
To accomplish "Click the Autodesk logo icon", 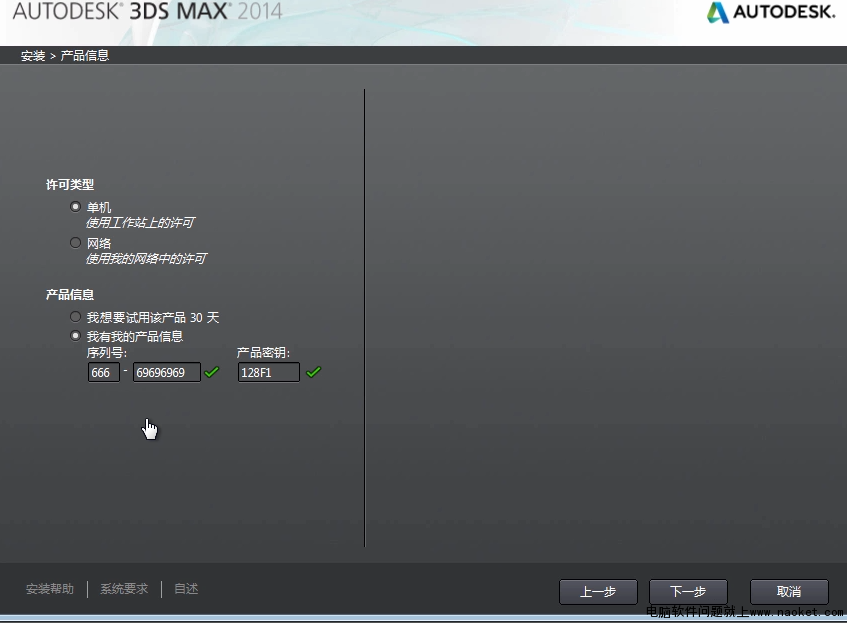I will tap(717, 12).
